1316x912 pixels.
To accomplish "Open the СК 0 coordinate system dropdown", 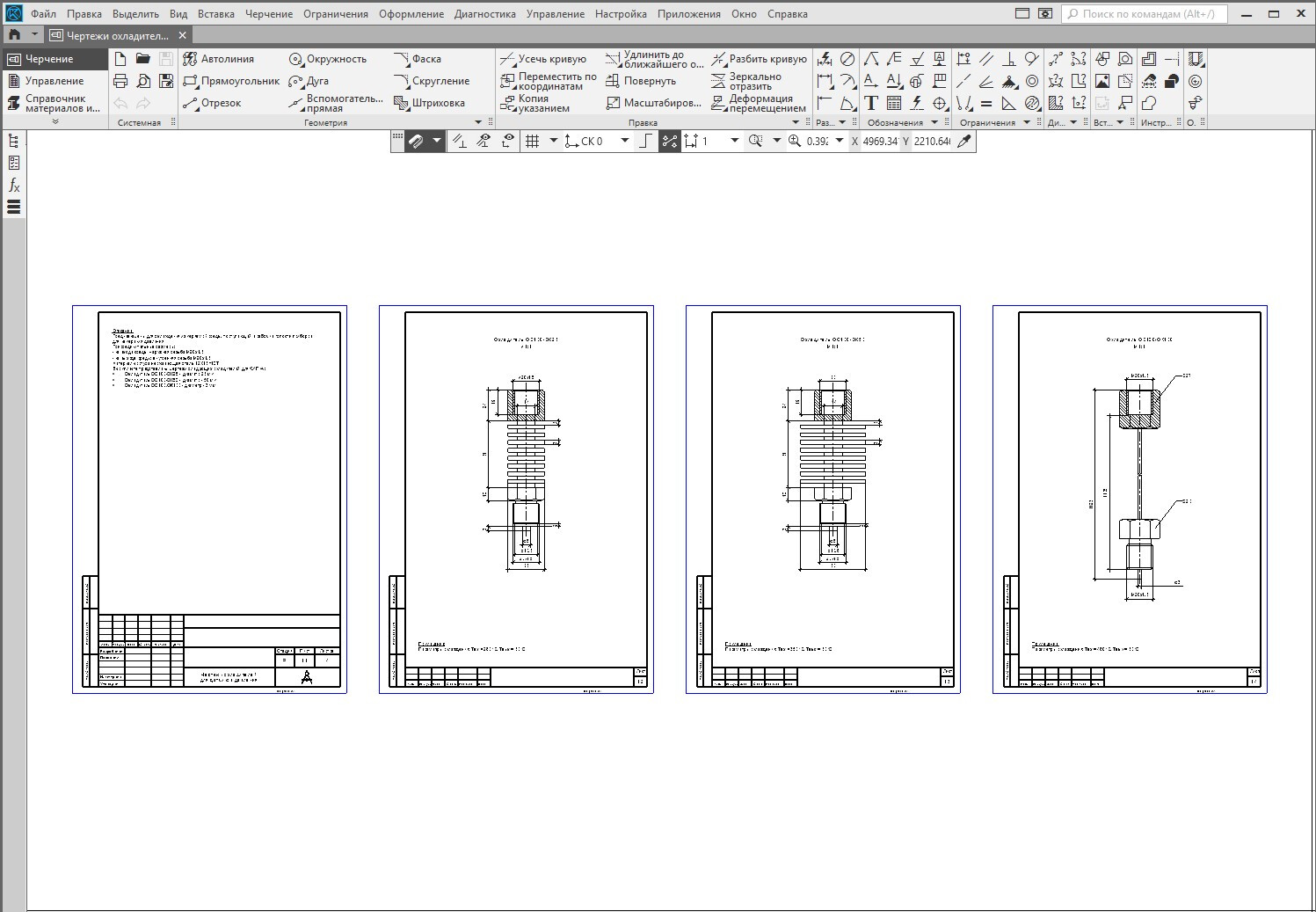I will coord(625,141).
